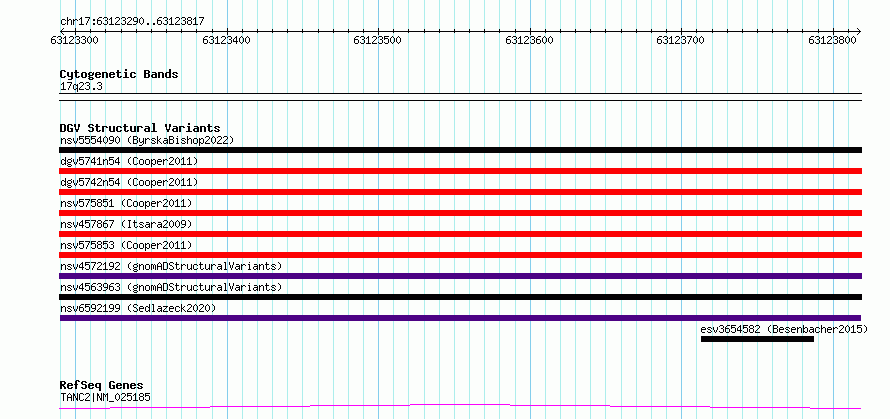
Task: Click the 63123800 ruler position
Action: coord(832,40)
